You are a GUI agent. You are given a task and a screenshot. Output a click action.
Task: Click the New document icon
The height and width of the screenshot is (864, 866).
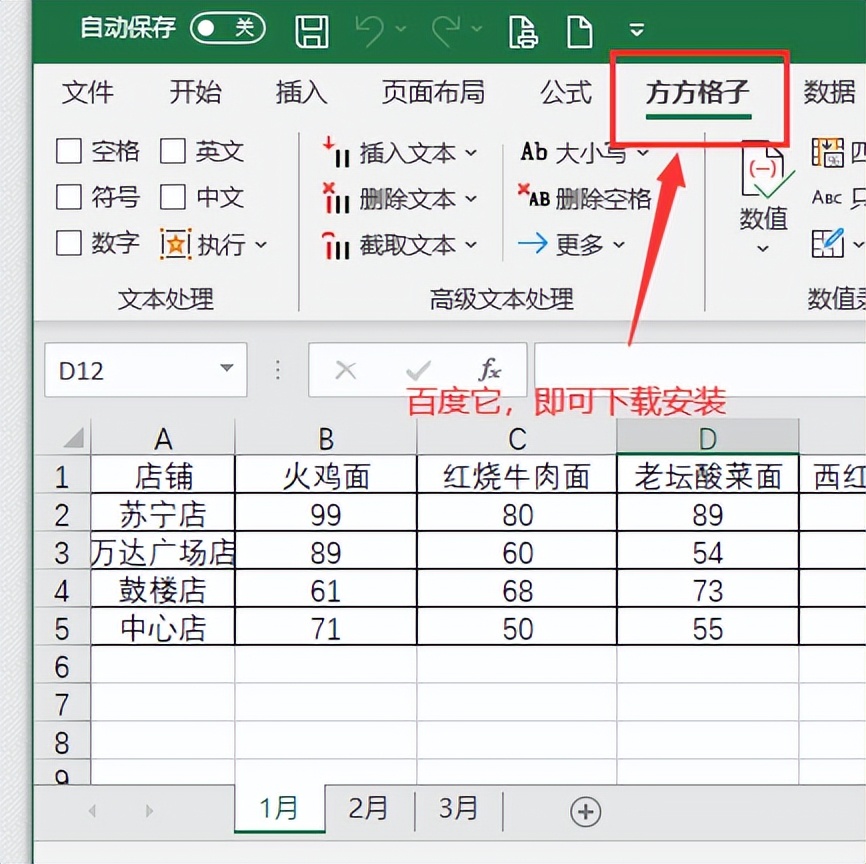(x=578, y=30)
